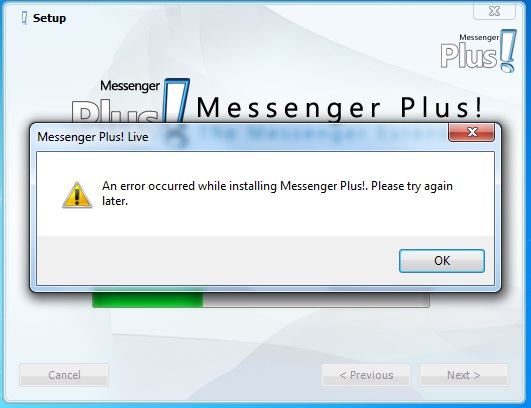Click the disabled < Previous button
The width and height of the screenshot is (531, 408).
point(366,375)
